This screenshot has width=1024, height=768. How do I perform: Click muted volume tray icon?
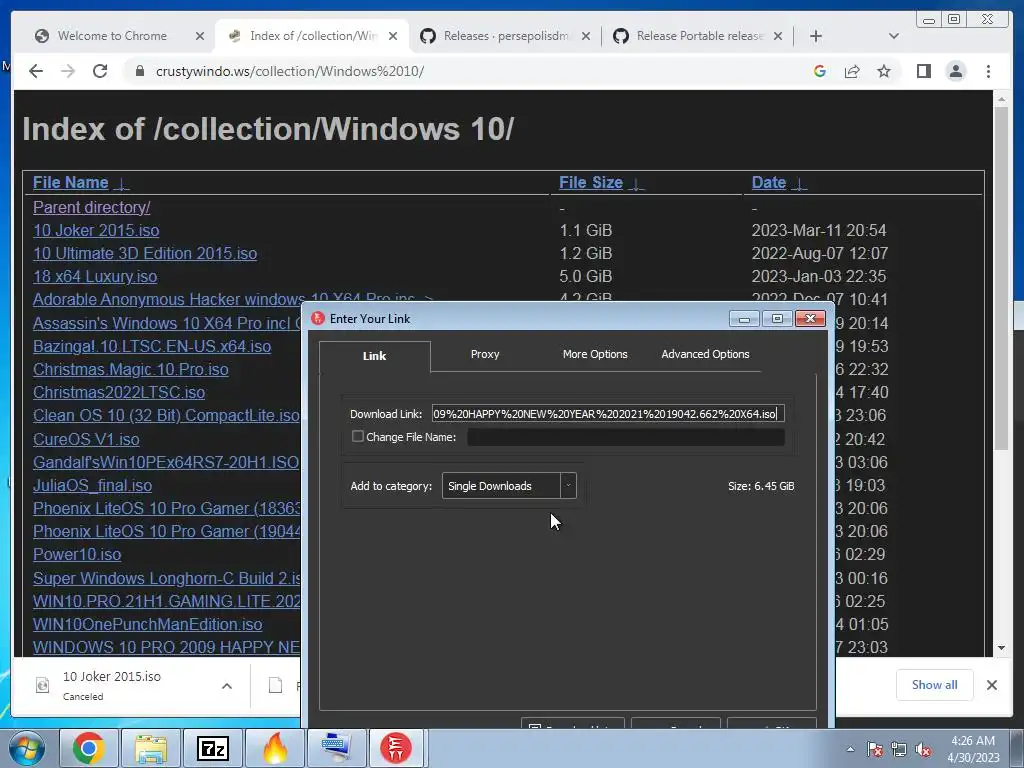click(x=923, y=749)
